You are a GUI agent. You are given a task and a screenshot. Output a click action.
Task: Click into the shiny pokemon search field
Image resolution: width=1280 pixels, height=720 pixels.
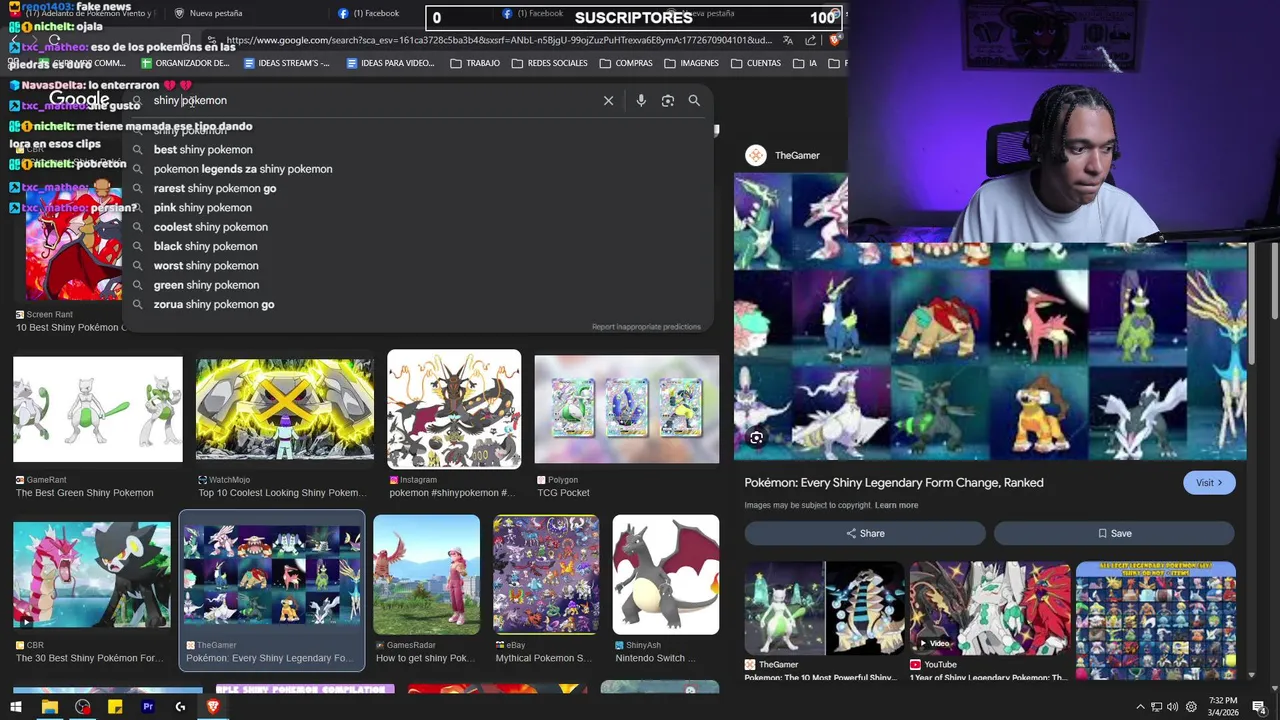click(370, 100)
